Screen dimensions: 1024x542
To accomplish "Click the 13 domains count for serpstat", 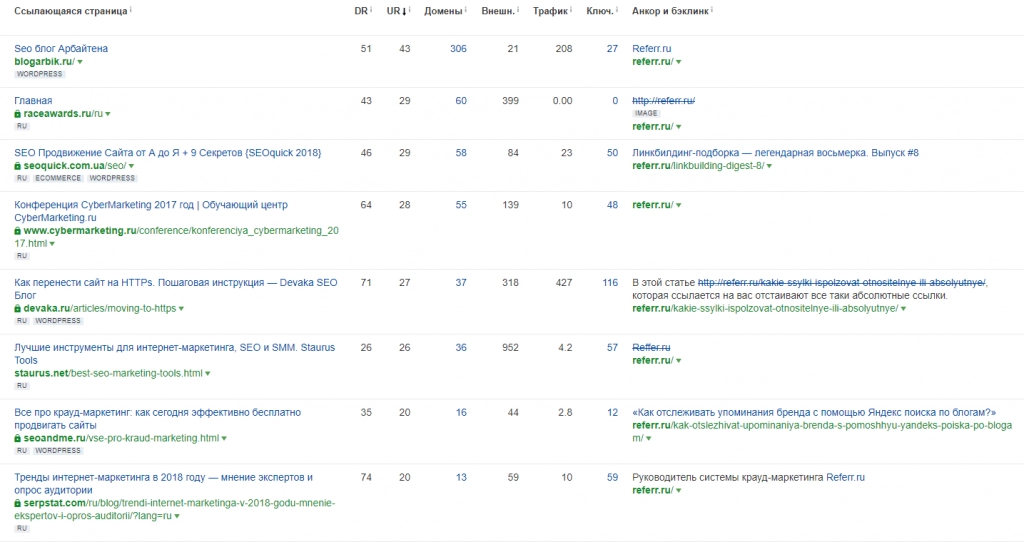I will pos(461,477).
